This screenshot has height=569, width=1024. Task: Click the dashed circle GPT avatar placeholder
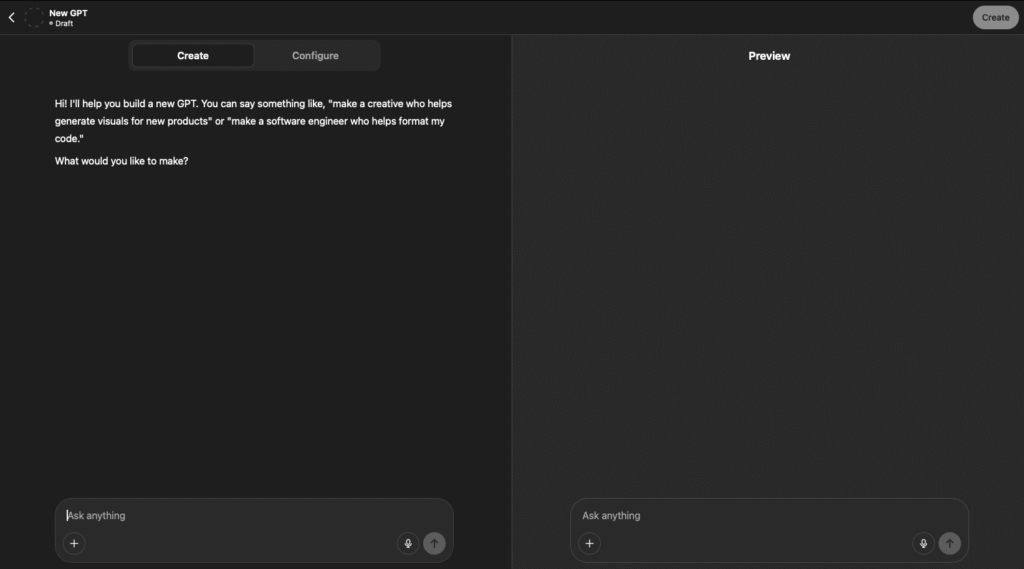(x=34, y=17)
